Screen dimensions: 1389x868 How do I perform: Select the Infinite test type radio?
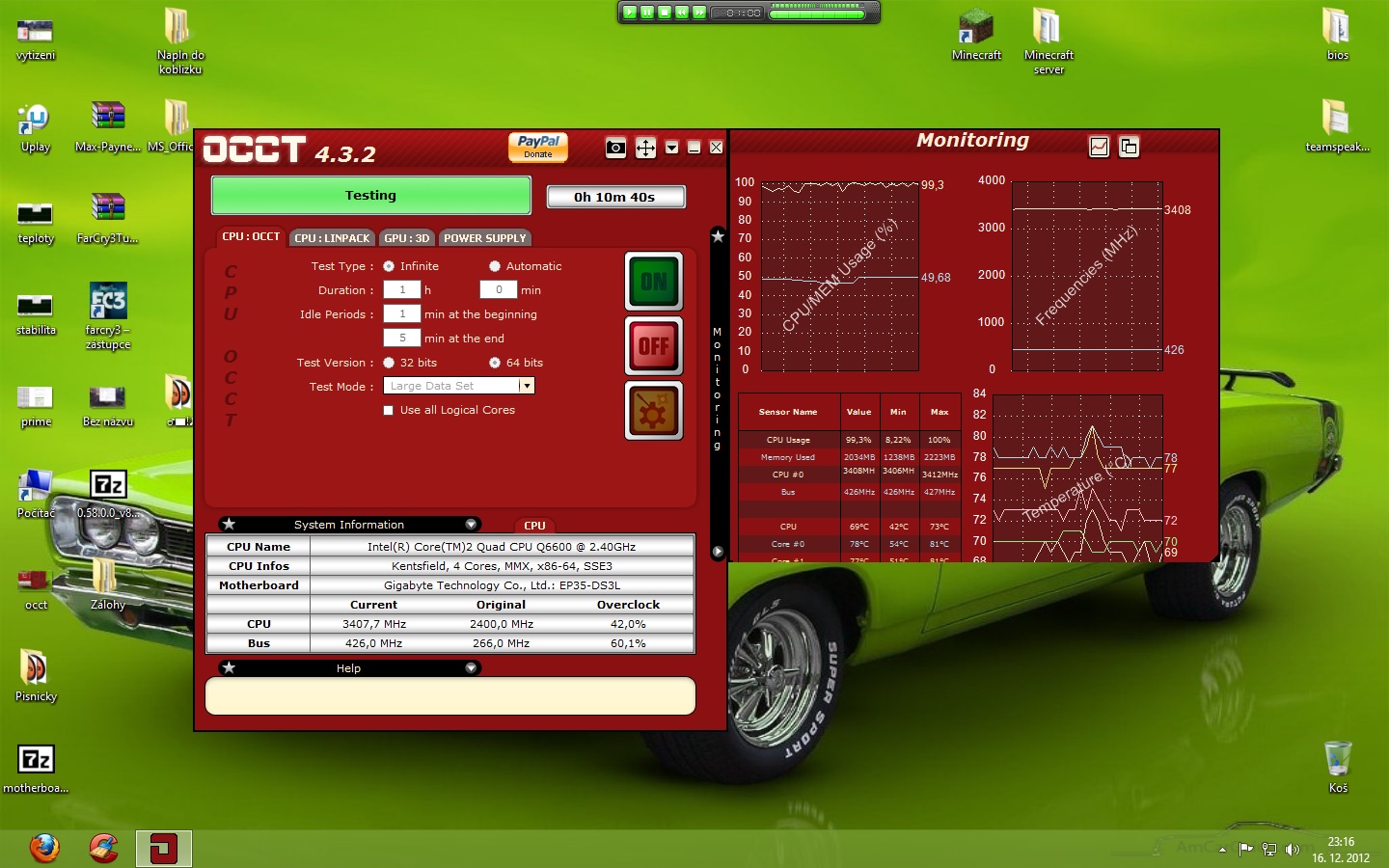[389, 266]
